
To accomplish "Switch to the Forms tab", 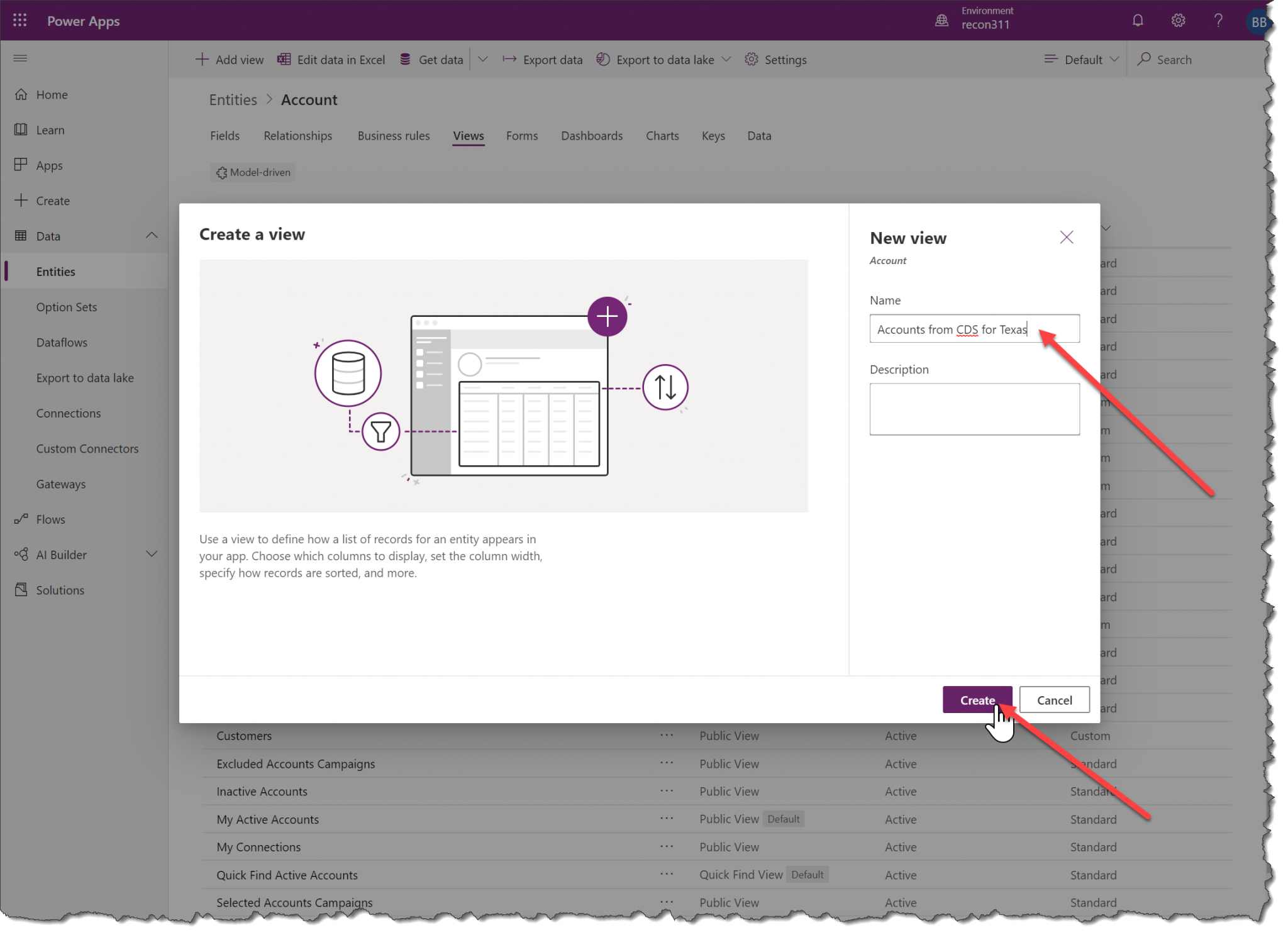I will pos(521,136).
